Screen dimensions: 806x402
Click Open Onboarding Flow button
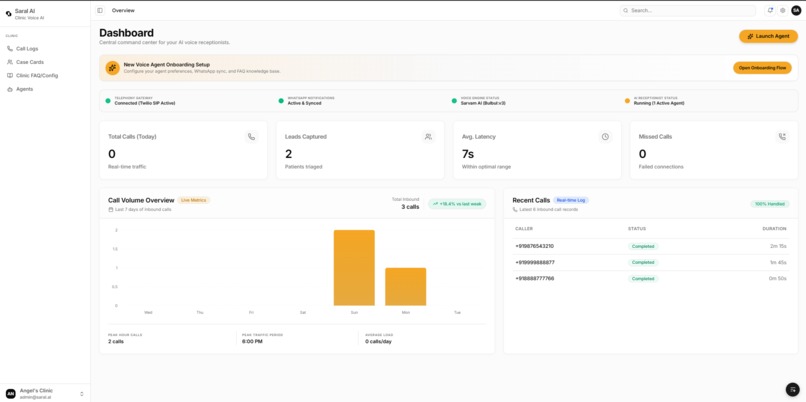(762, 68)
